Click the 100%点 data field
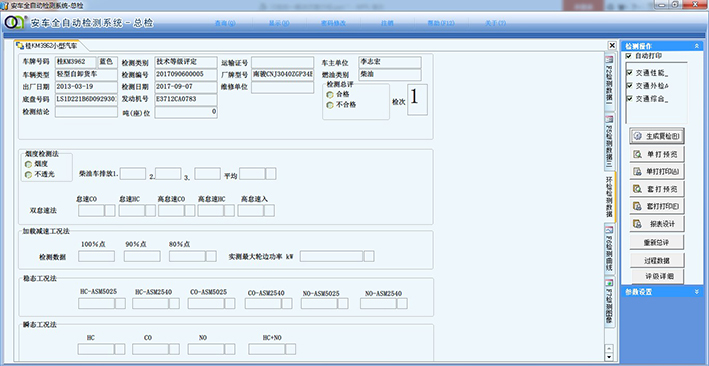Viewport: 709px width, 366px height. coord(96,256)
